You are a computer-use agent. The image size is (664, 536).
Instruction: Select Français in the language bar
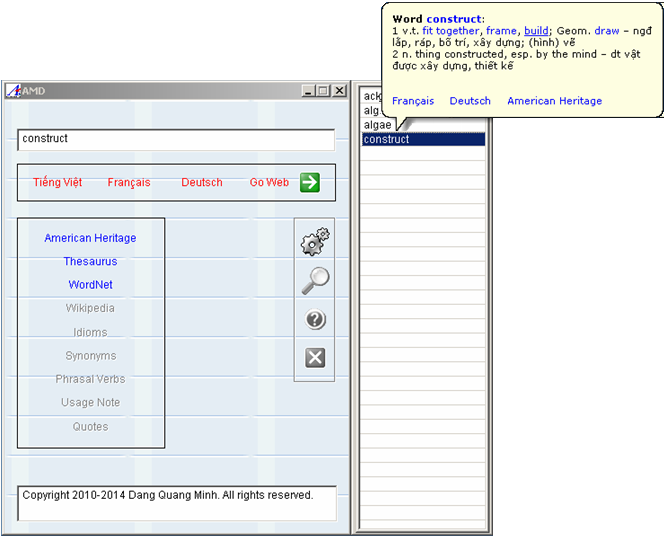[129, 183]
